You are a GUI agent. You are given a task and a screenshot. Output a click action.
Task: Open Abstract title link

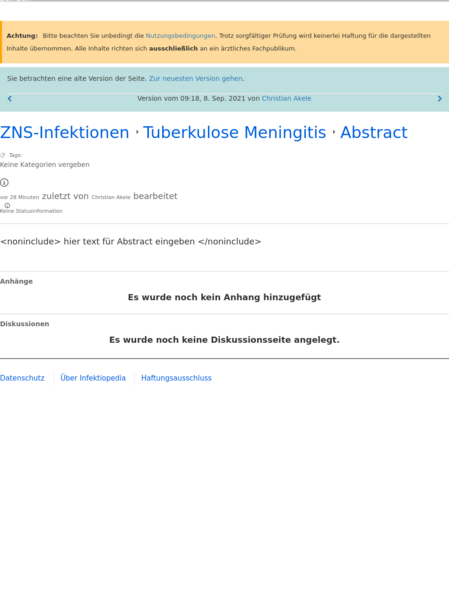374,132
